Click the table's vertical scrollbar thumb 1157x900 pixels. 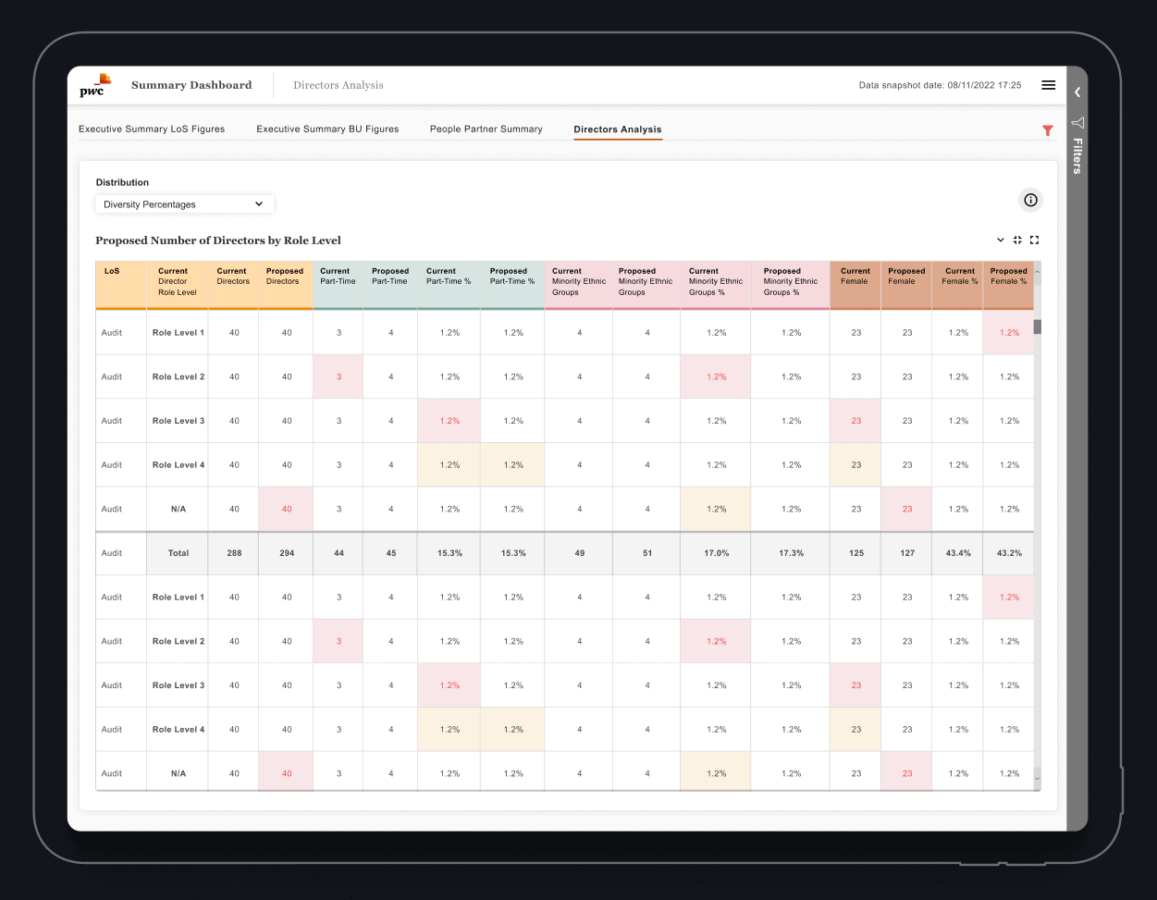coord(1037,326)
